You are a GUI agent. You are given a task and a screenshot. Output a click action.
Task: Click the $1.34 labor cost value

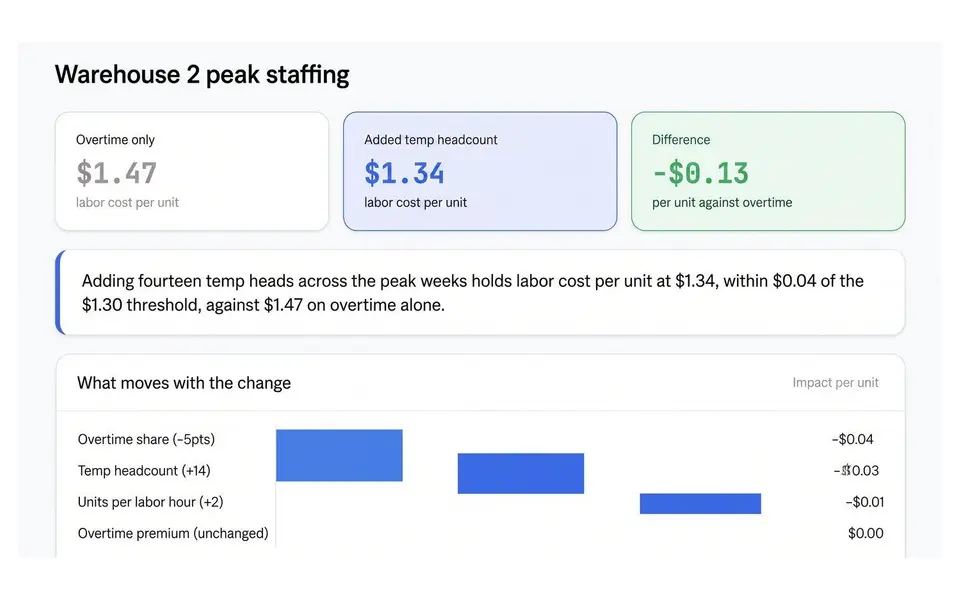pyautogui.click(x=404, y=173)
